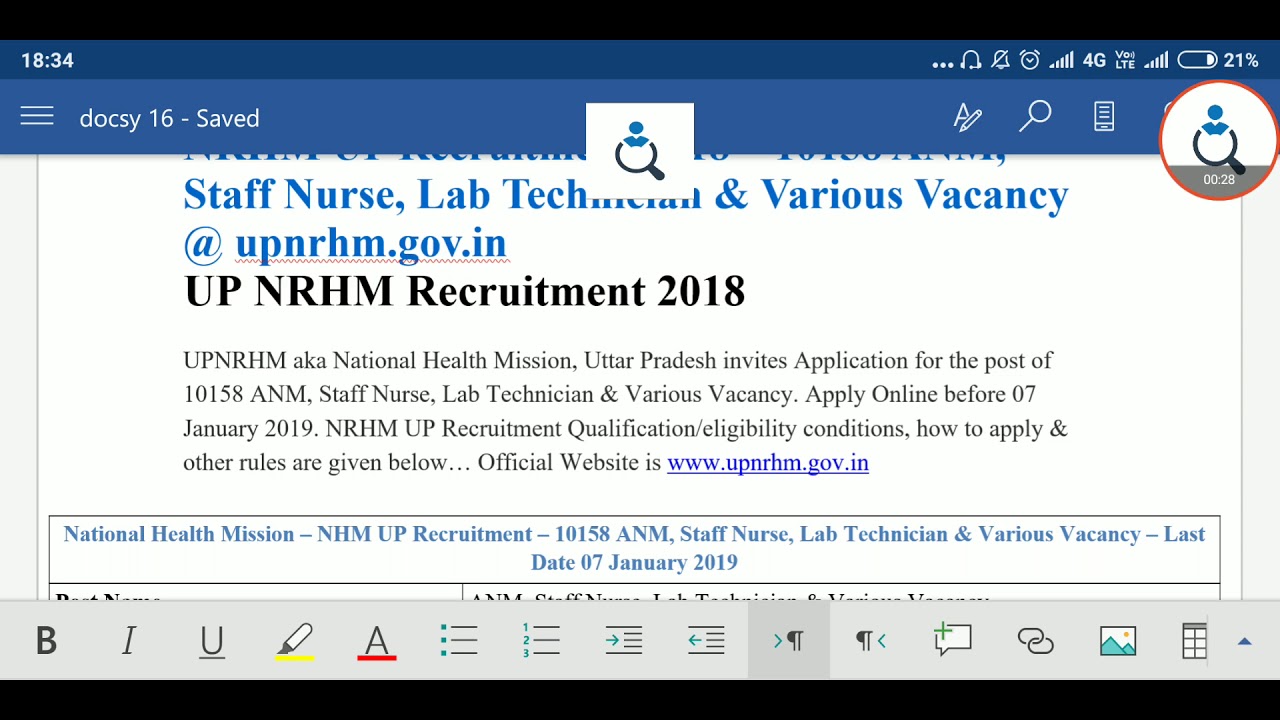The height and width of the screenshot is (720, 1280).
Task: Insert a picture
Action: [x=1118, y=641]
